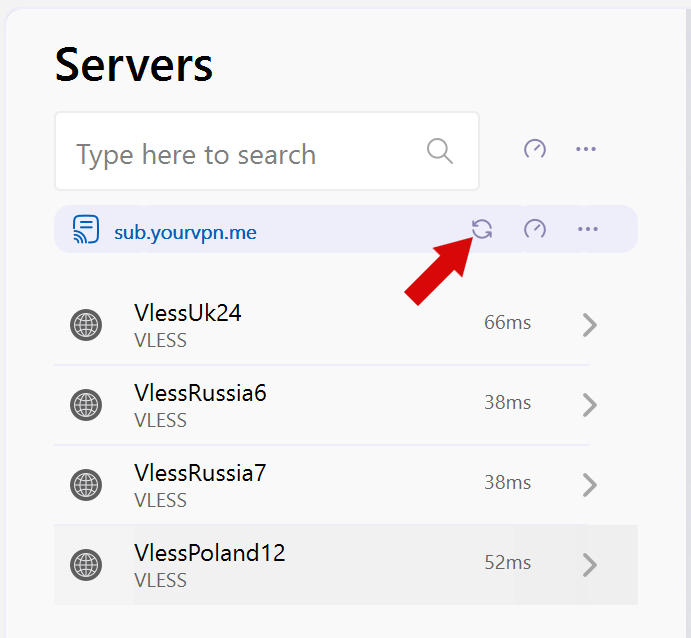
Task: Click the globe icon for VlessRussia6
Action: (86, 405)
